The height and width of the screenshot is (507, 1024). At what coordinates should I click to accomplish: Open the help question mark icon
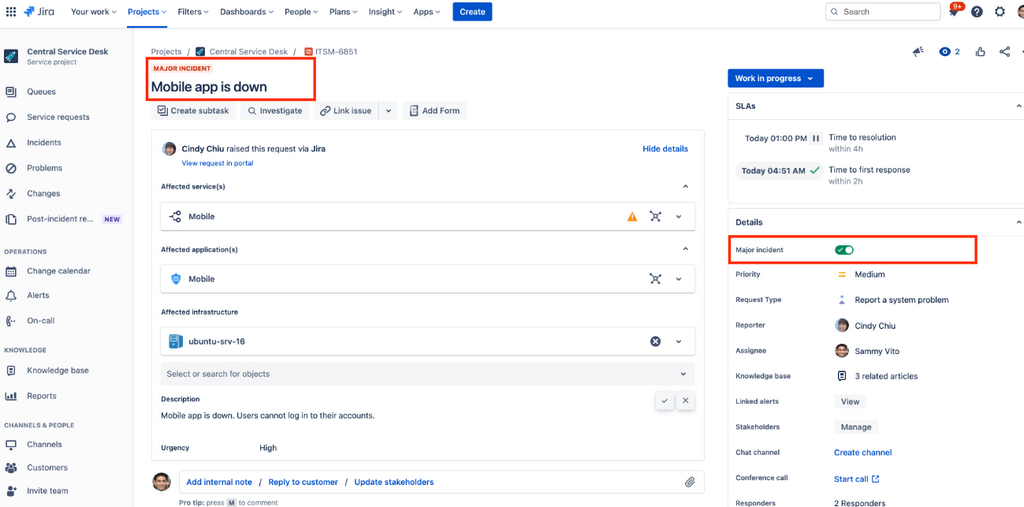pyautogui.click(x=977, y=12)
